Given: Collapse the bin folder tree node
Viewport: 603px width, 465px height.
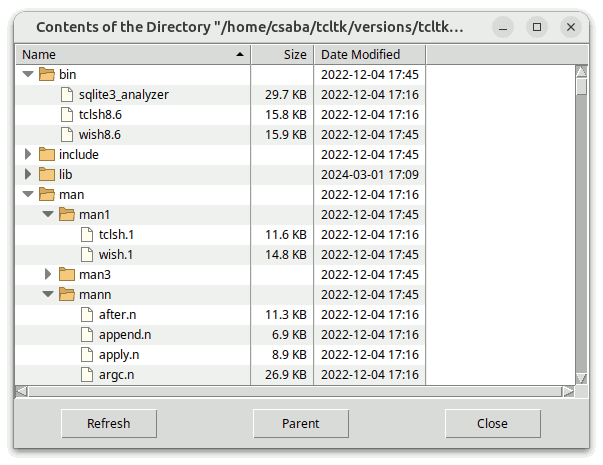Looking at the screenshot, I should click(x=28, y=74).
